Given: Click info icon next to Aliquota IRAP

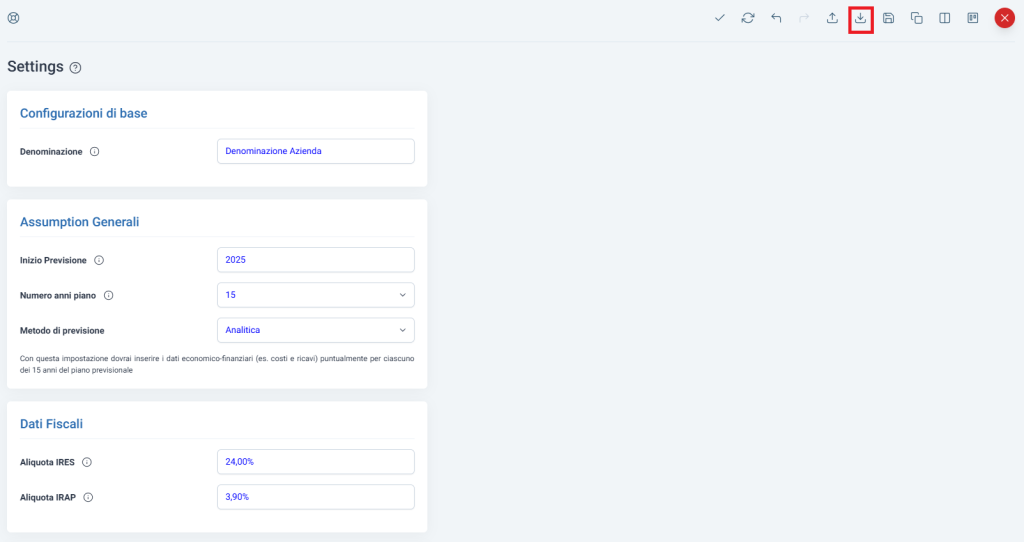Looking at the screenshot, I should [89, 497].
